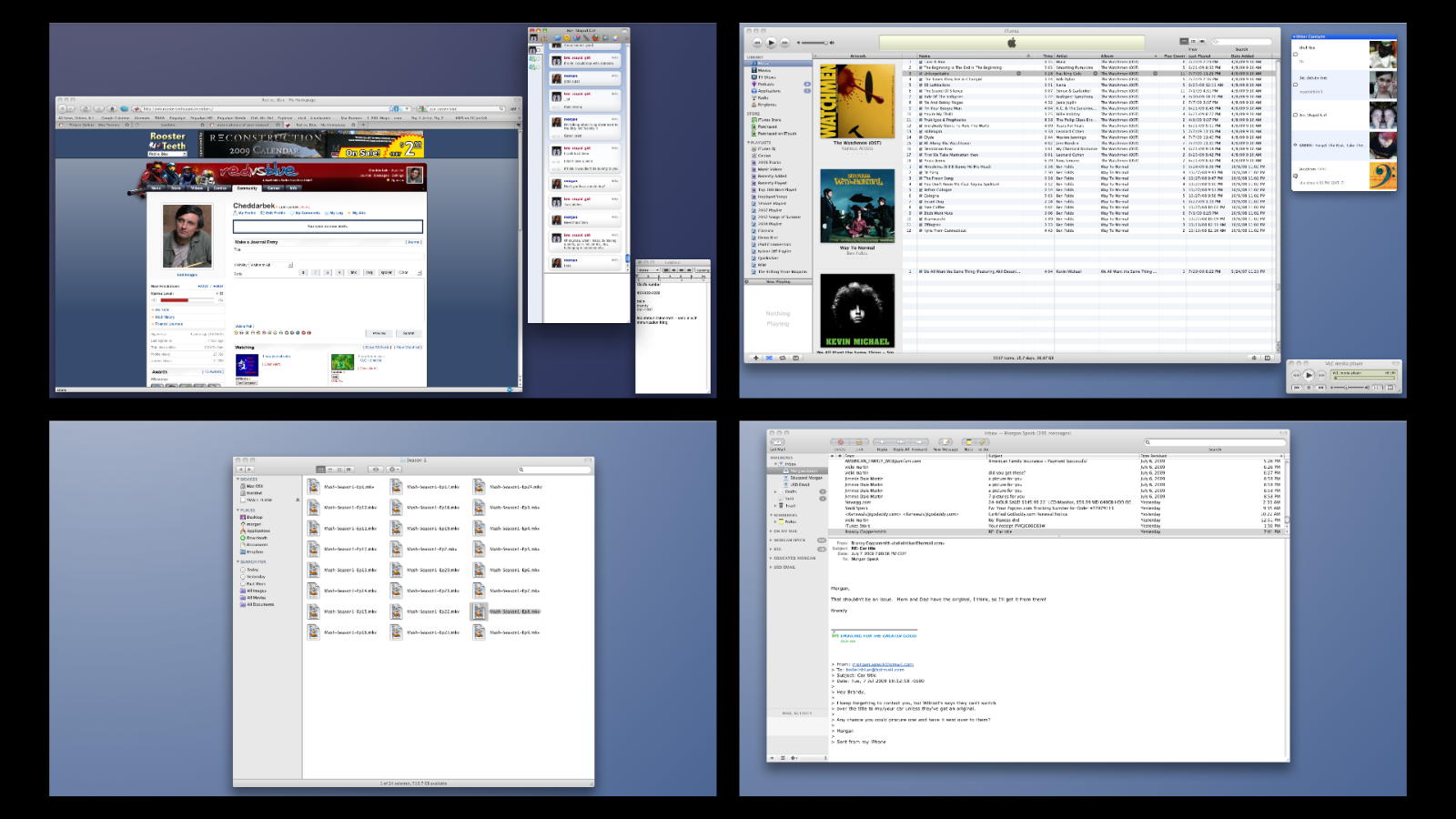The image size is (1456, 819).
Task: Open the Videos tab on Red vs Blue
Action: point(197,188)
